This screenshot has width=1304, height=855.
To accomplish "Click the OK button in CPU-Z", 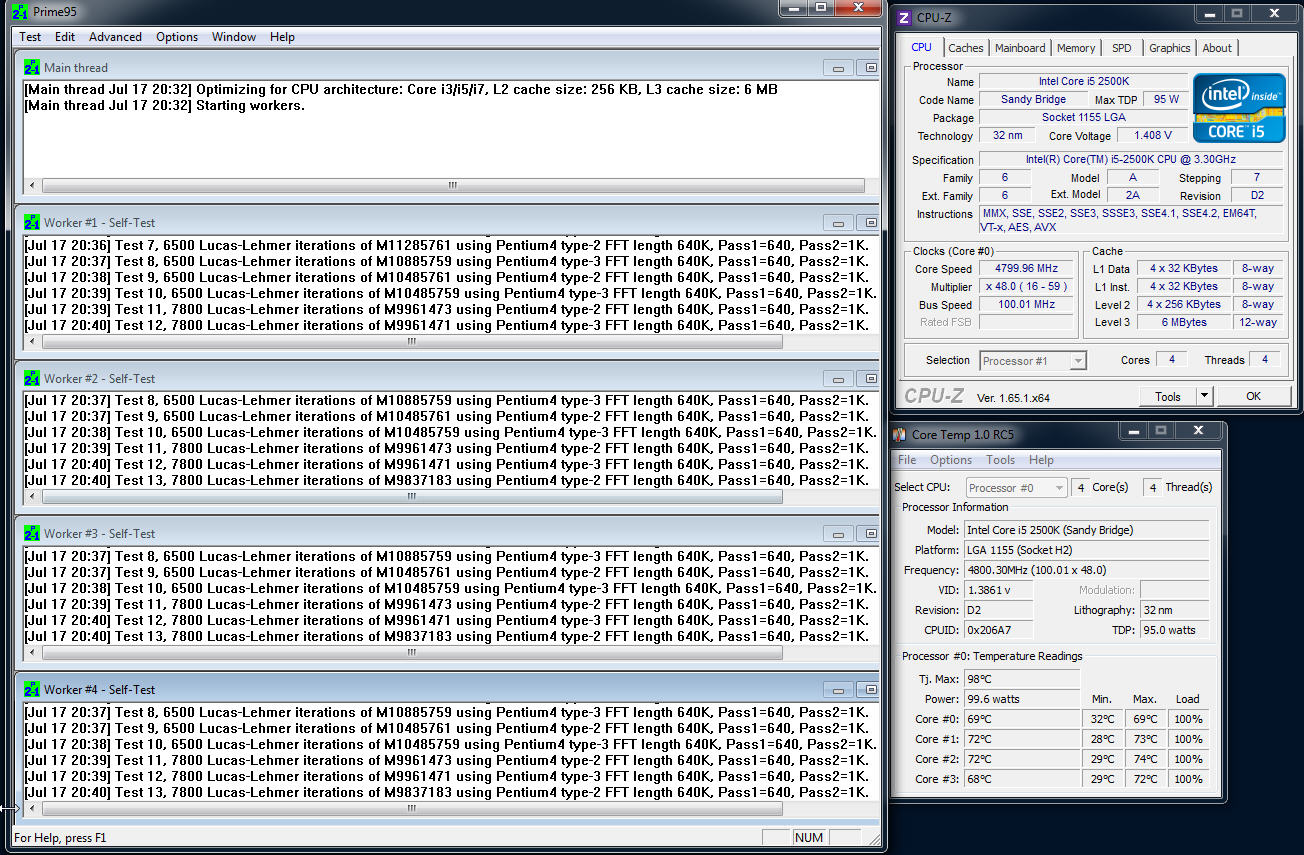I will [x=1253, y=397].
